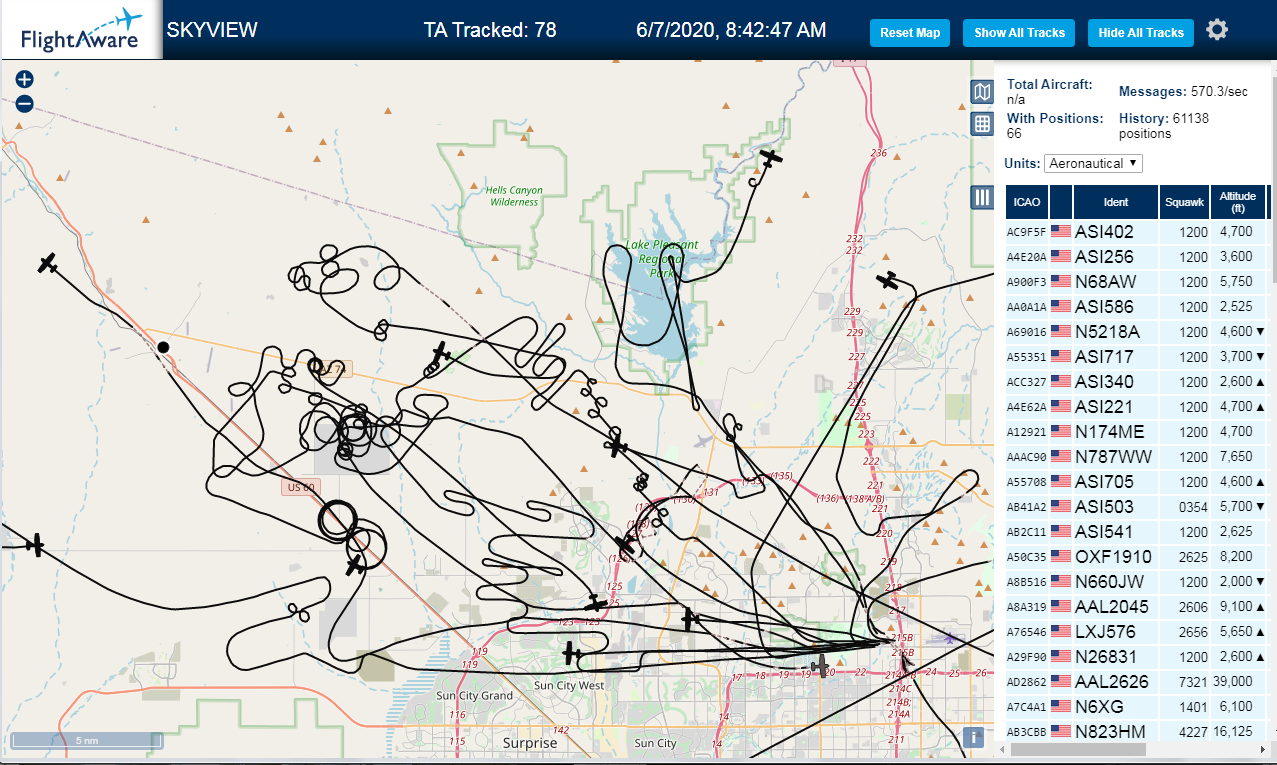The width and height of the screenshot is (1277, 765).
Task: Select aircraft LXJ576 in the list
Action: pos(1136,632)
